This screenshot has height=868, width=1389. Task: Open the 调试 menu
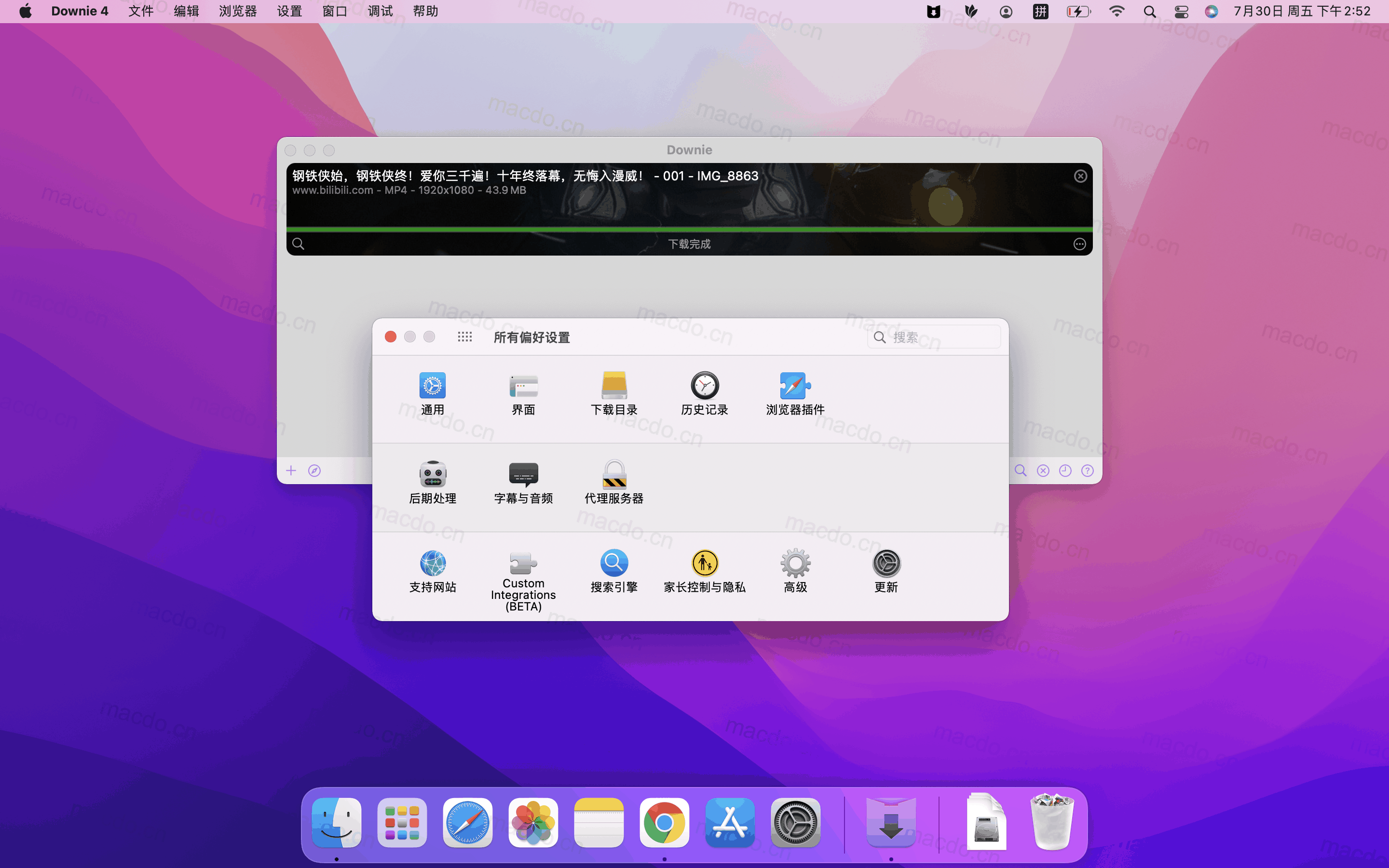click(x=380, y=12)
